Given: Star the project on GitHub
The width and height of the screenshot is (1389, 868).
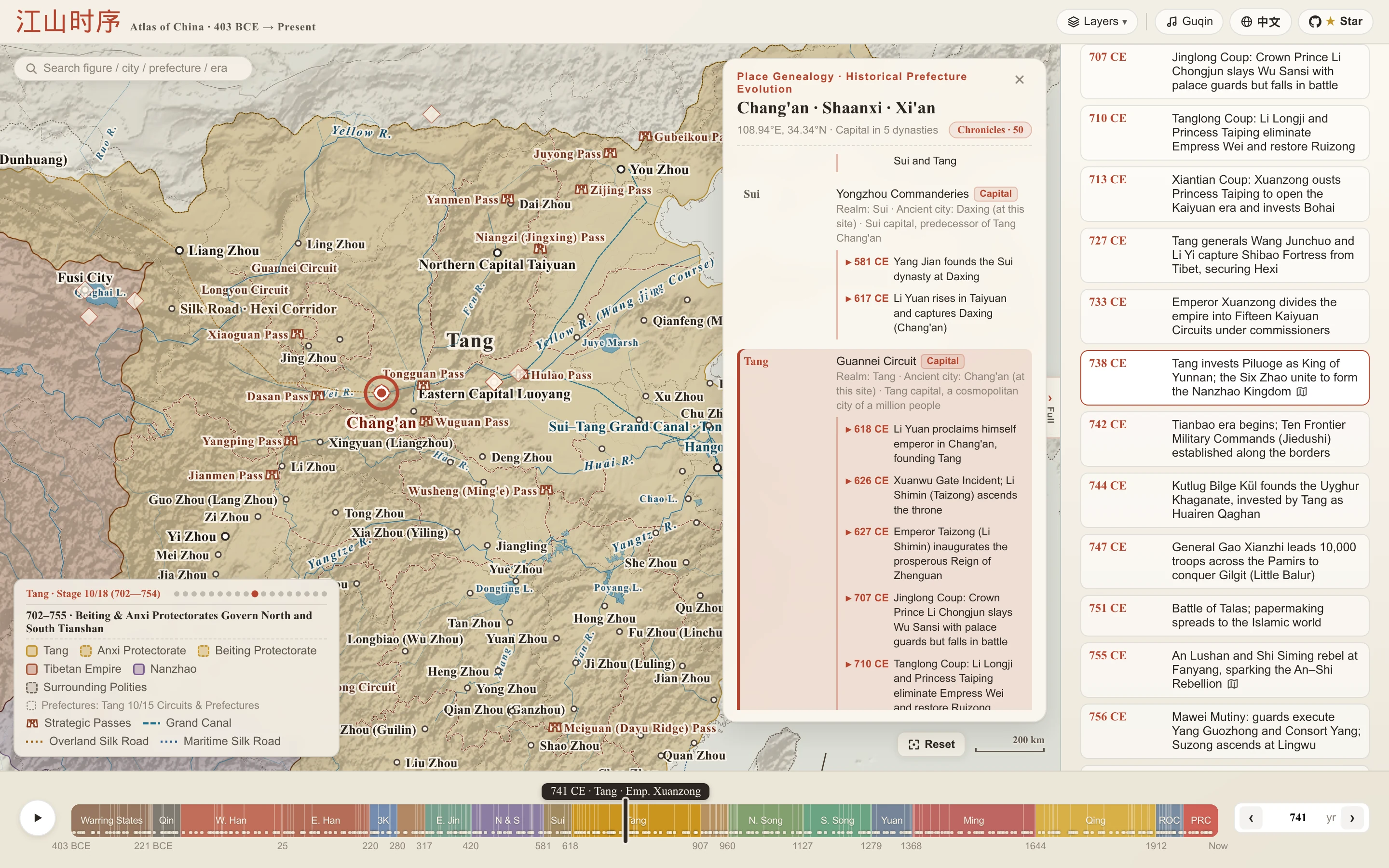Looking at the screenshot, I should (x=1335, y=22).
